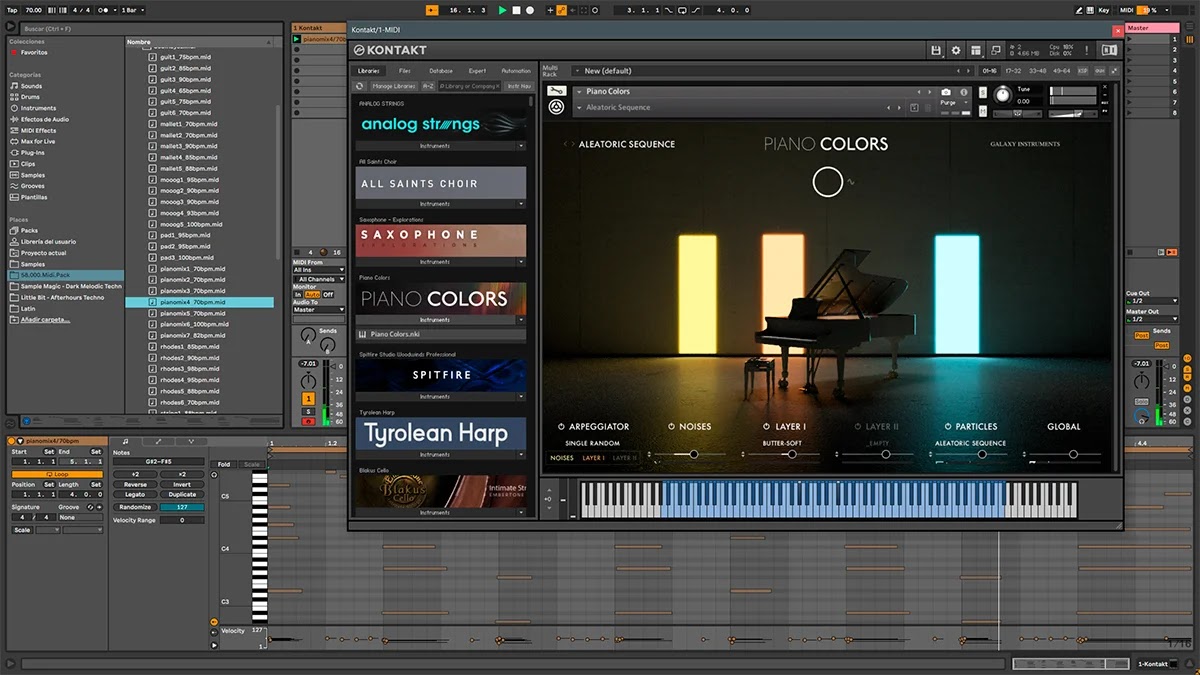Screen dimensions: 1200x675
Task: Click the notes tab icon in clip view
Action: [126, 441]
